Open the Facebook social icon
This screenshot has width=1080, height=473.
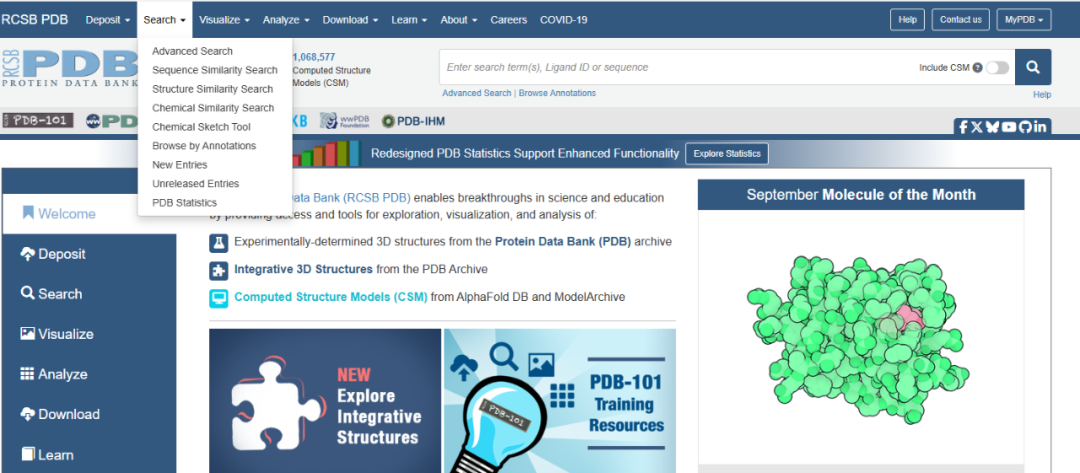tap(963, 127)
